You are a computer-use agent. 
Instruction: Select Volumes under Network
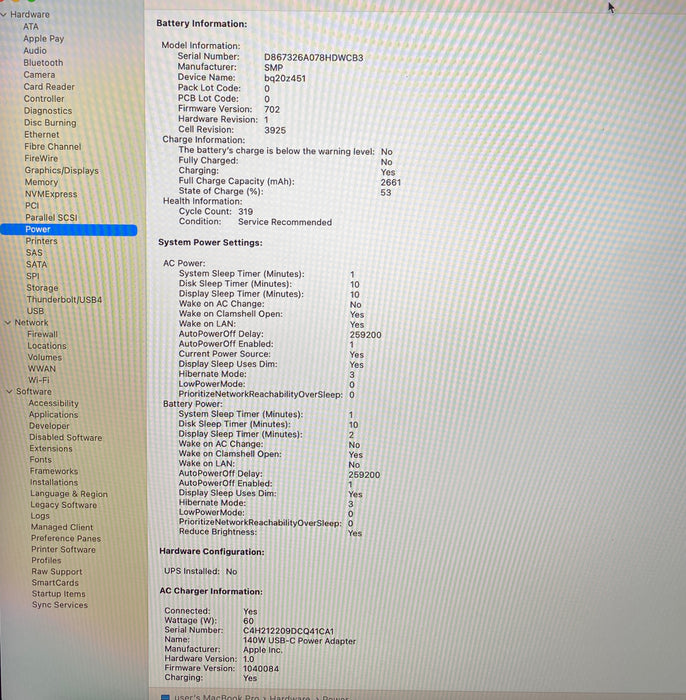click(x=45, y=357)
